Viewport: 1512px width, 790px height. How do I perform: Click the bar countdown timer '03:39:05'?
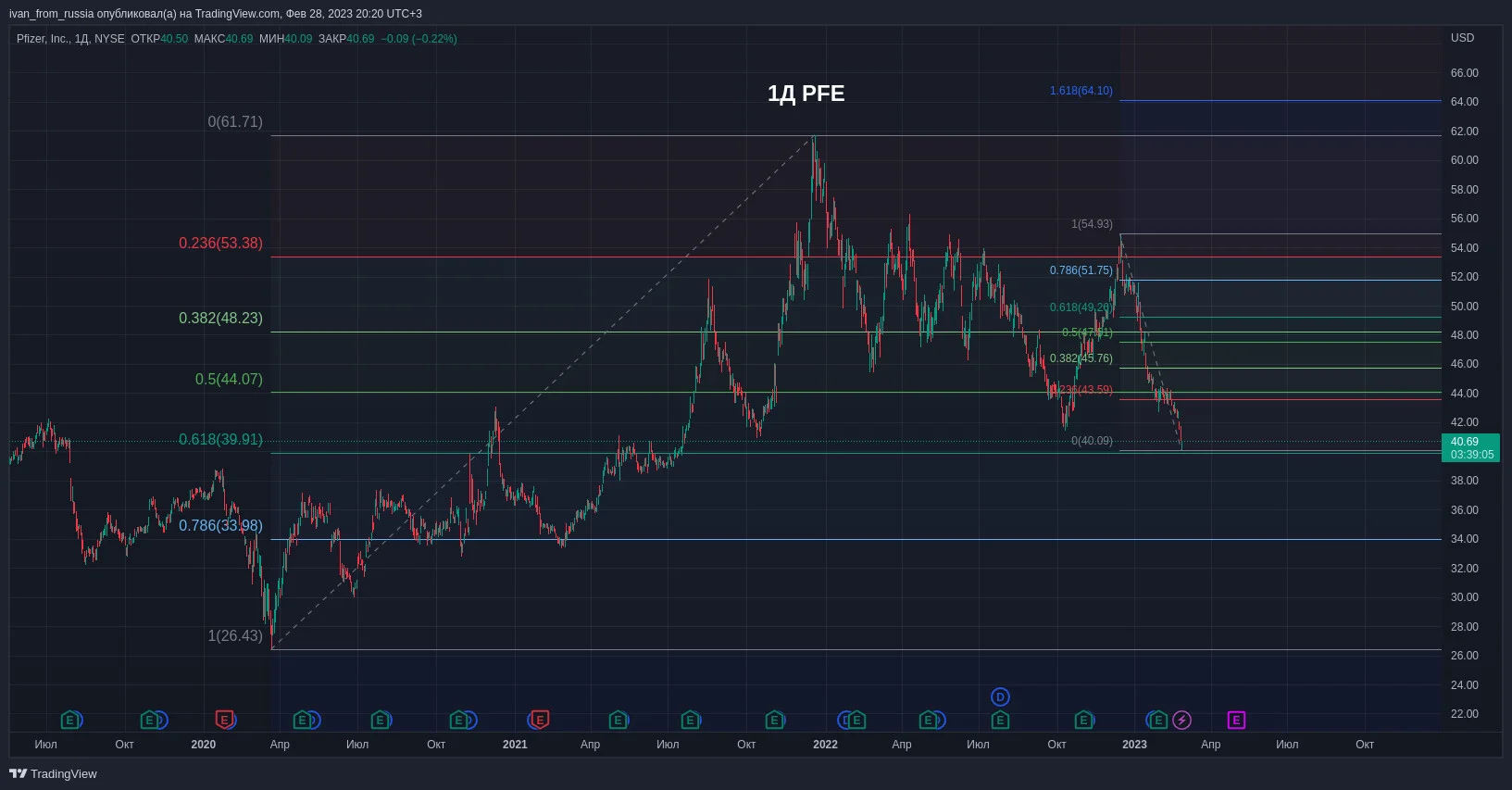click(1472, 455)
